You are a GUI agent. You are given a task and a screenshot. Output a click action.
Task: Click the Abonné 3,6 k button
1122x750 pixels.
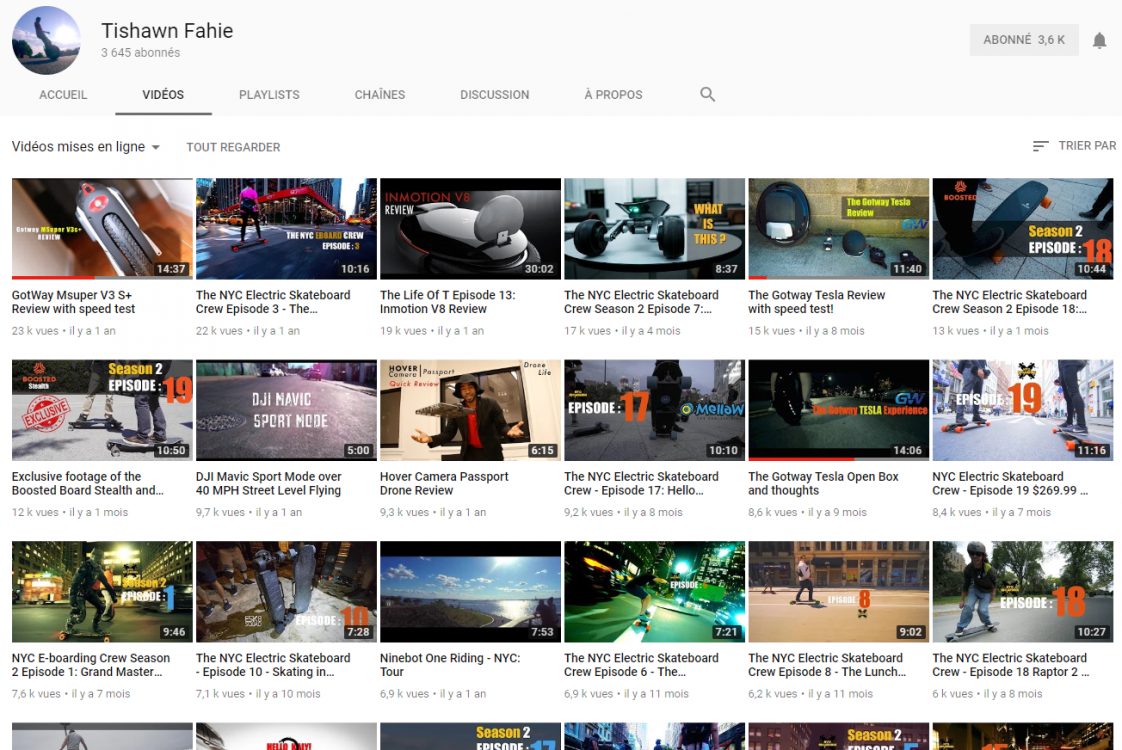click(1024, 40)
